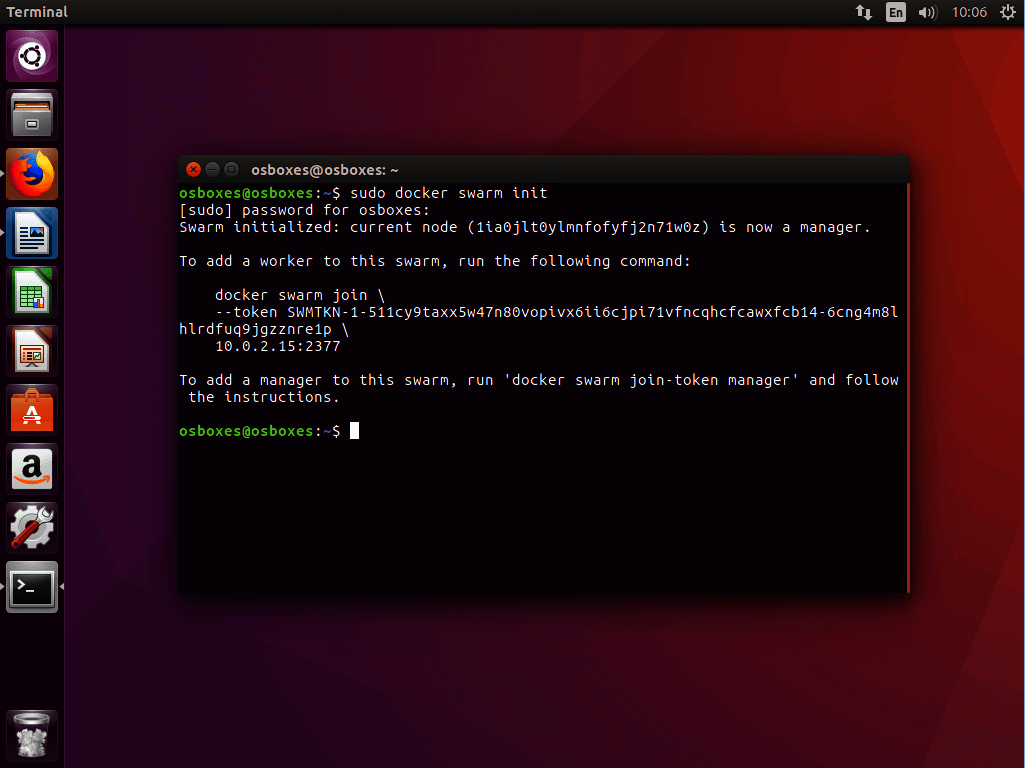Image resolution: width=1025 pixels, height=768 pixels.
Task: Open the Ubuntu Dash search launcher
Action: point(32,56)
